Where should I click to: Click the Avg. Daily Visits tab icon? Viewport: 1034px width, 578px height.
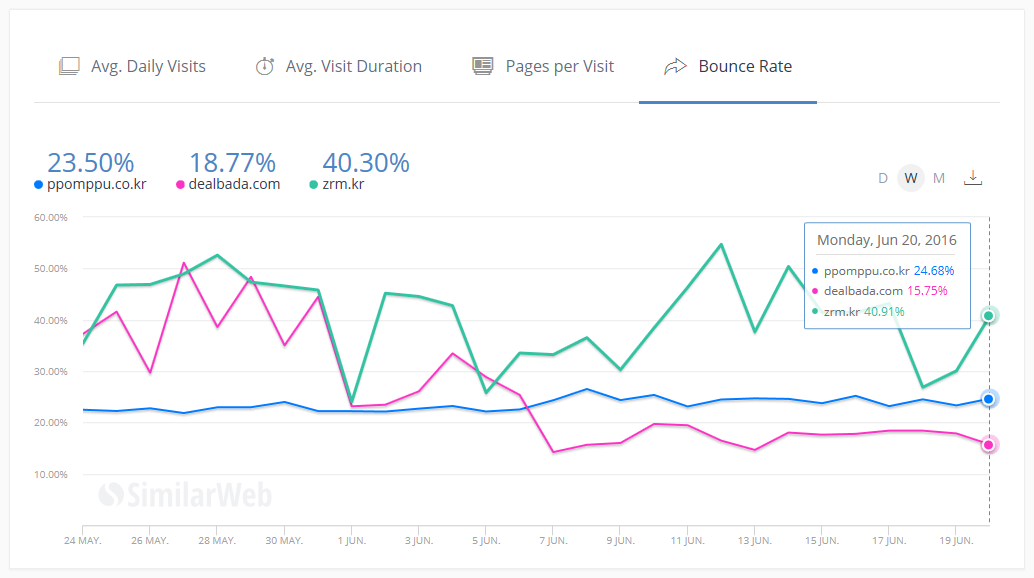coord(69,67)
